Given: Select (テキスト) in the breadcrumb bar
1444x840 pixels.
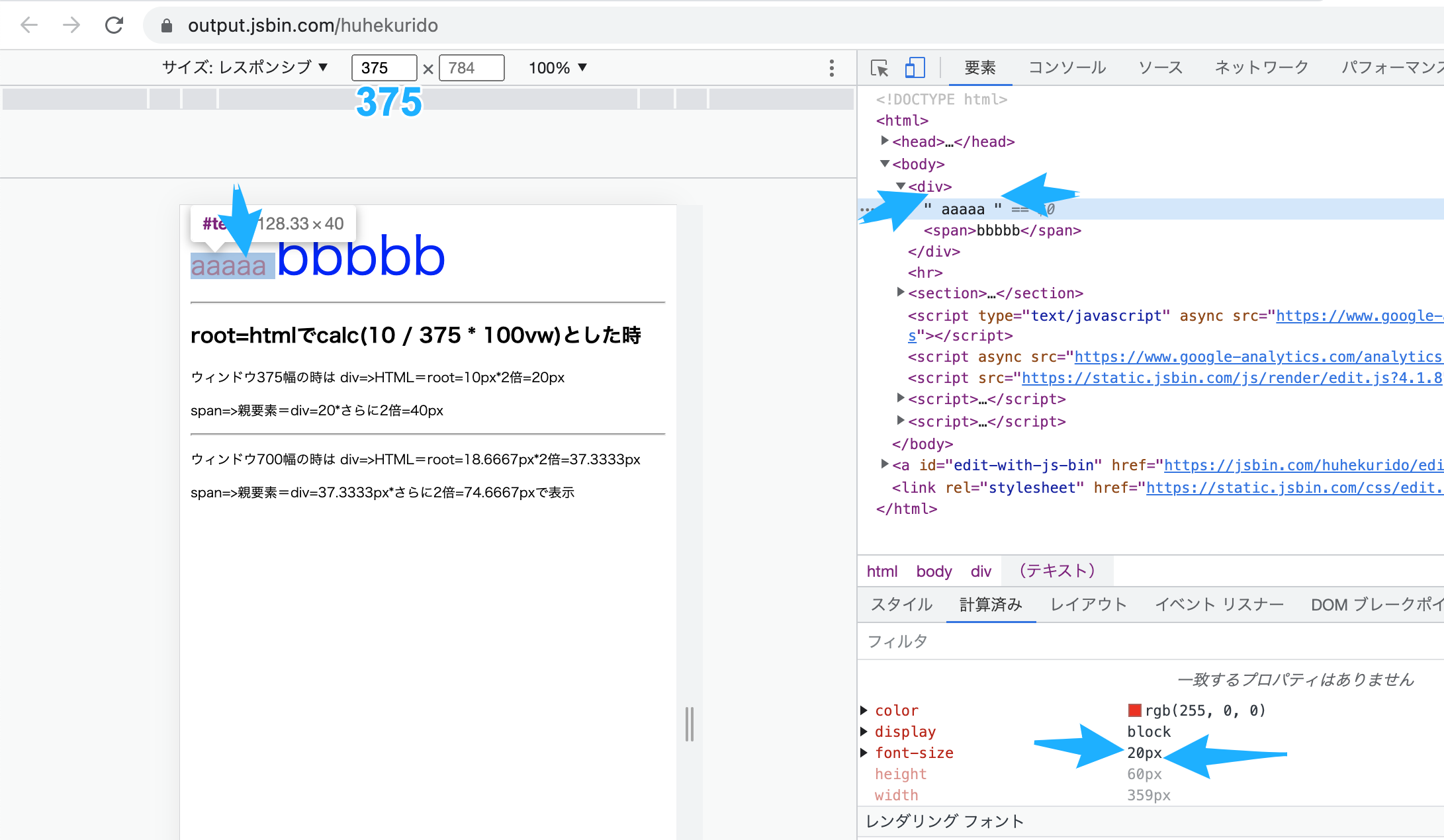Looking at the screenshot, I should (x=1057, y=571).
